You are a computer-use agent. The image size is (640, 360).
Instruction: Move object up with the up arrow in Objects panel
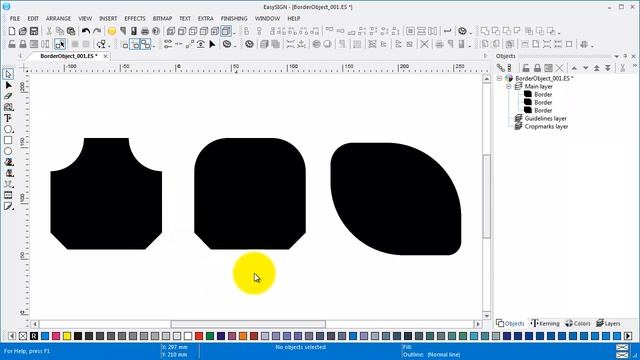(574, 68)
